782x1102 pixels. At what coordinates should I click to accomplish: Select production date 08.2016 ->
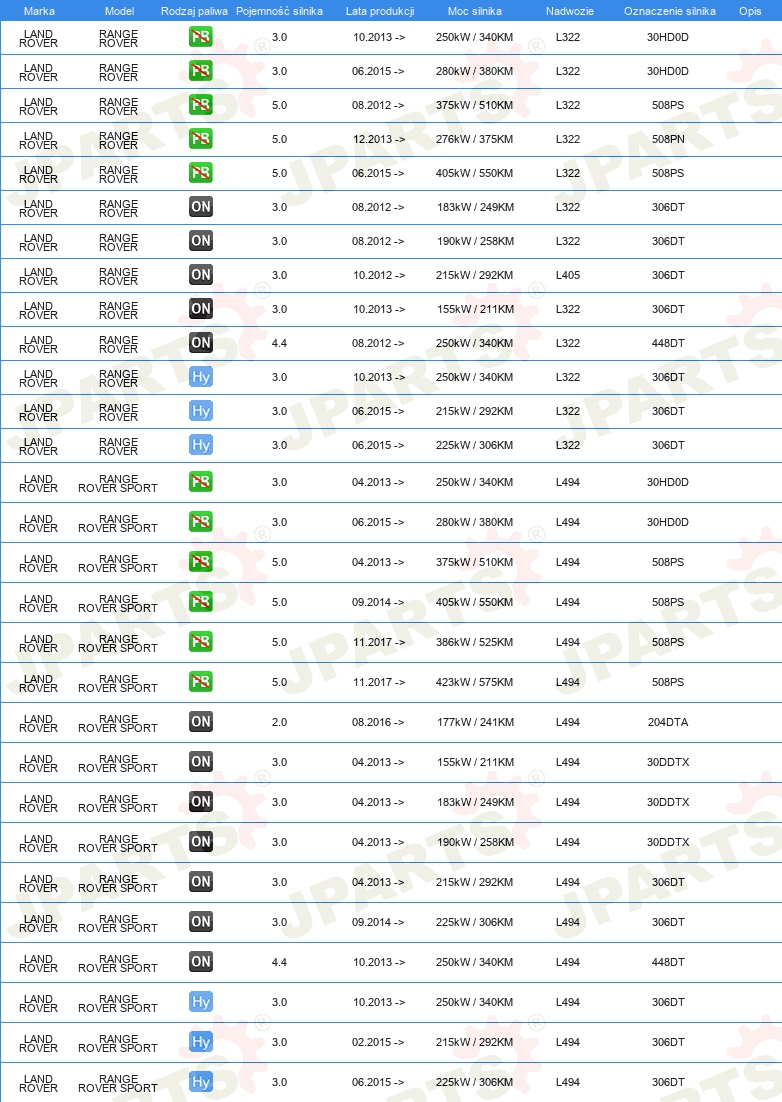pos(378,722)
